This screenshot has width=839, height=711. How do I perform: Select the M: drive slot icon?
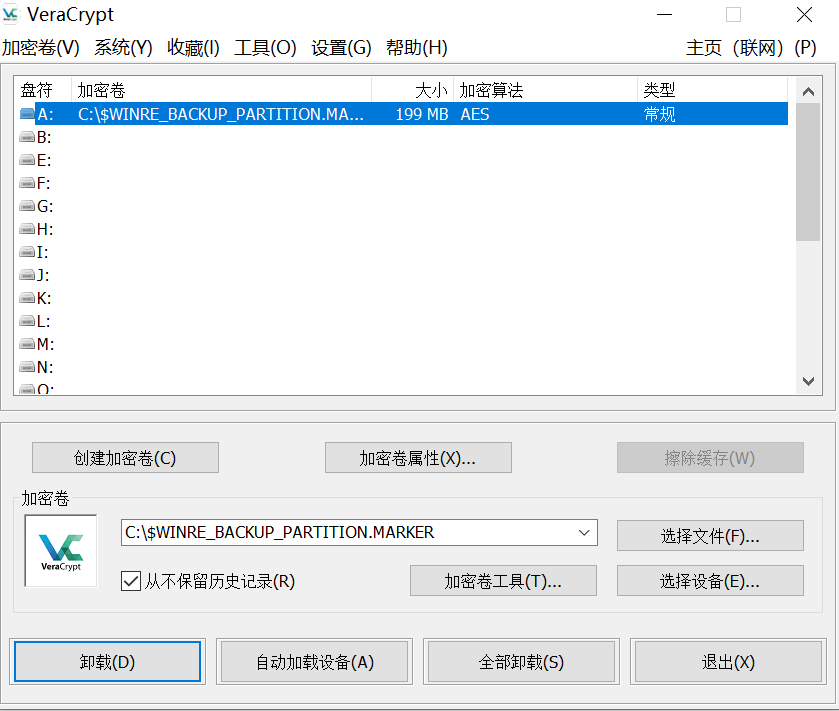(x=27, y=345)
